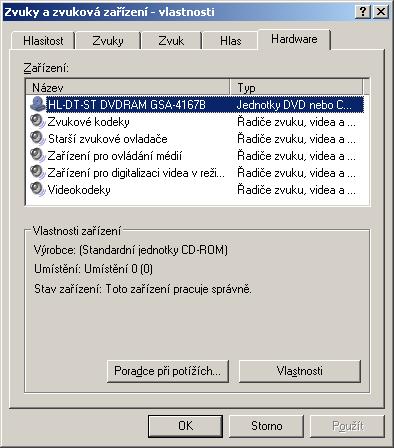The width and height of the screenshot is (394, 448).
Task: Click the speaker icon next to Videokodeky
Action: click(37, 189)
